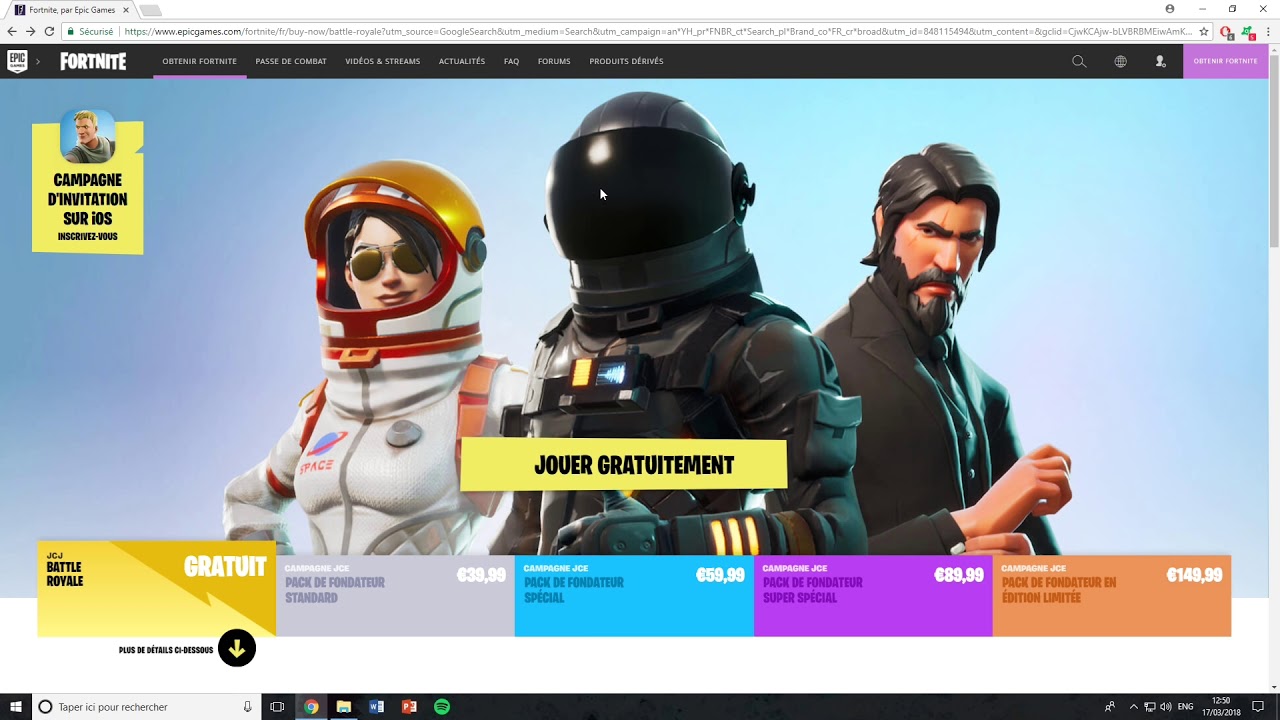Open the FAQ menu item
The height and width of the screenshot is (720, 1280).
[x=511, y=61]
